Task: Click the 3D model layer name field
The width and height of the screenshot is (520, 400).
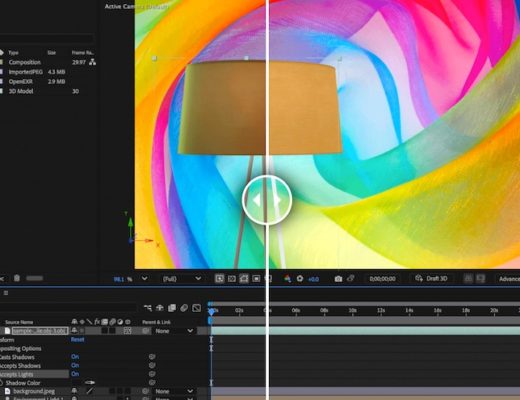Action: coord(40,331)
